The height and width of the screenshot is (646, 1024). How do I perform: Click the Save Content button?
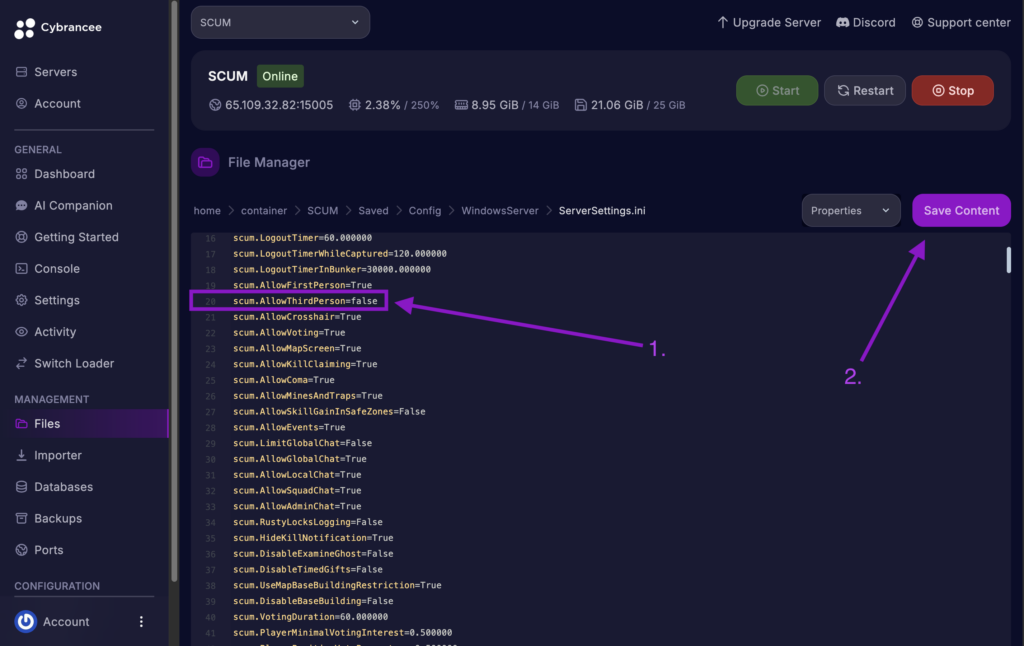pyautogui.click(x=961, y=210)
